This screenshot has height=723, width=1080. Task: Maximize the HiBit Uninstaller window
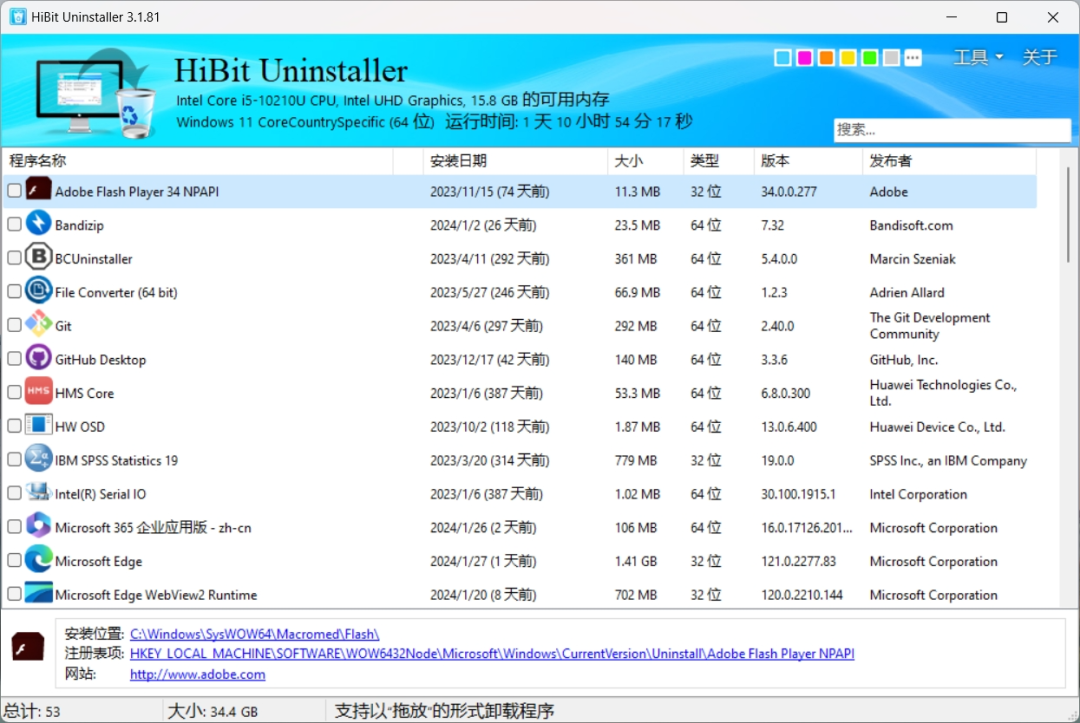[1001, 17]
